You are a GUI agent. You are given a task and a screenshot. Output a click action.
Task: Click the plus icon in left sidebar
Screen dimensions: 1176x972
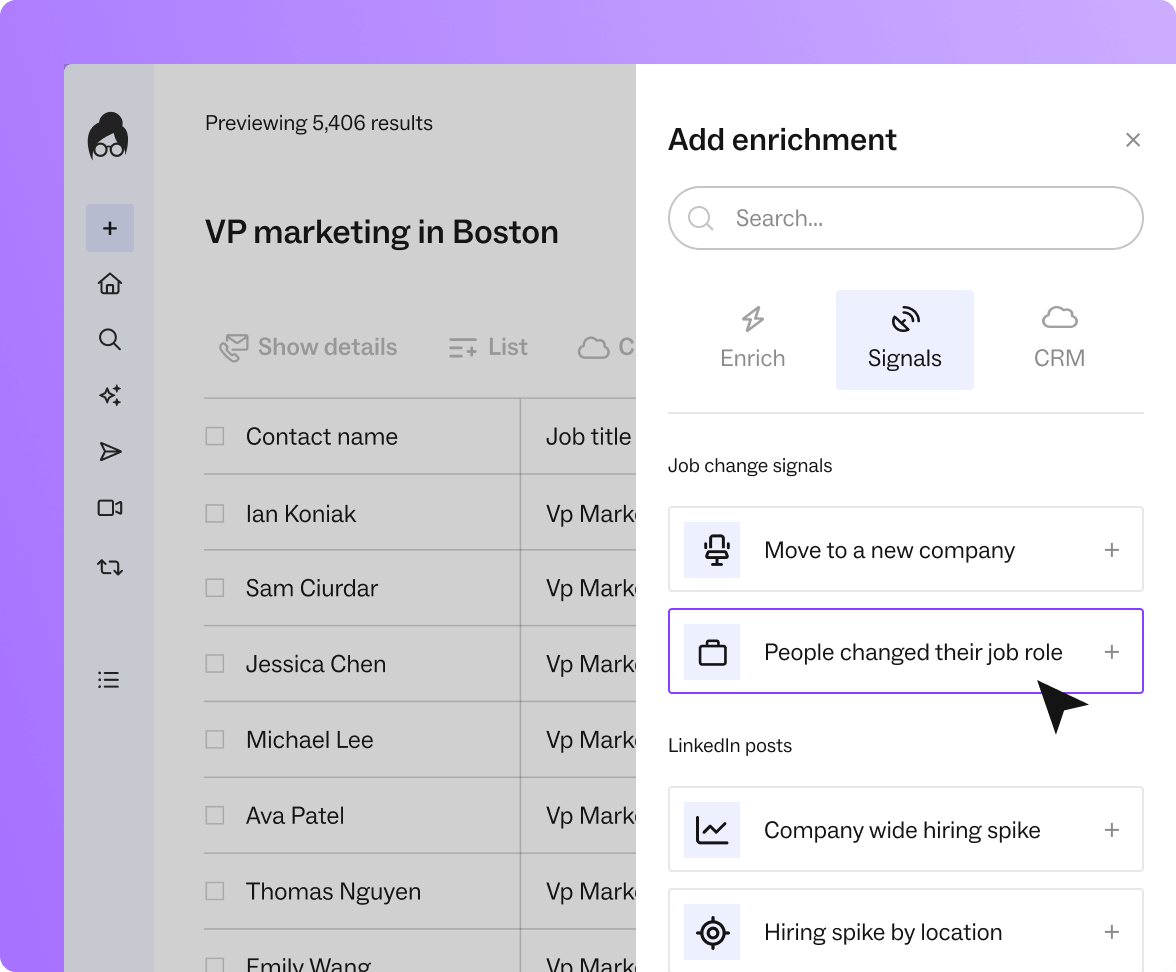pyautogui.click(x=110, y=228)
